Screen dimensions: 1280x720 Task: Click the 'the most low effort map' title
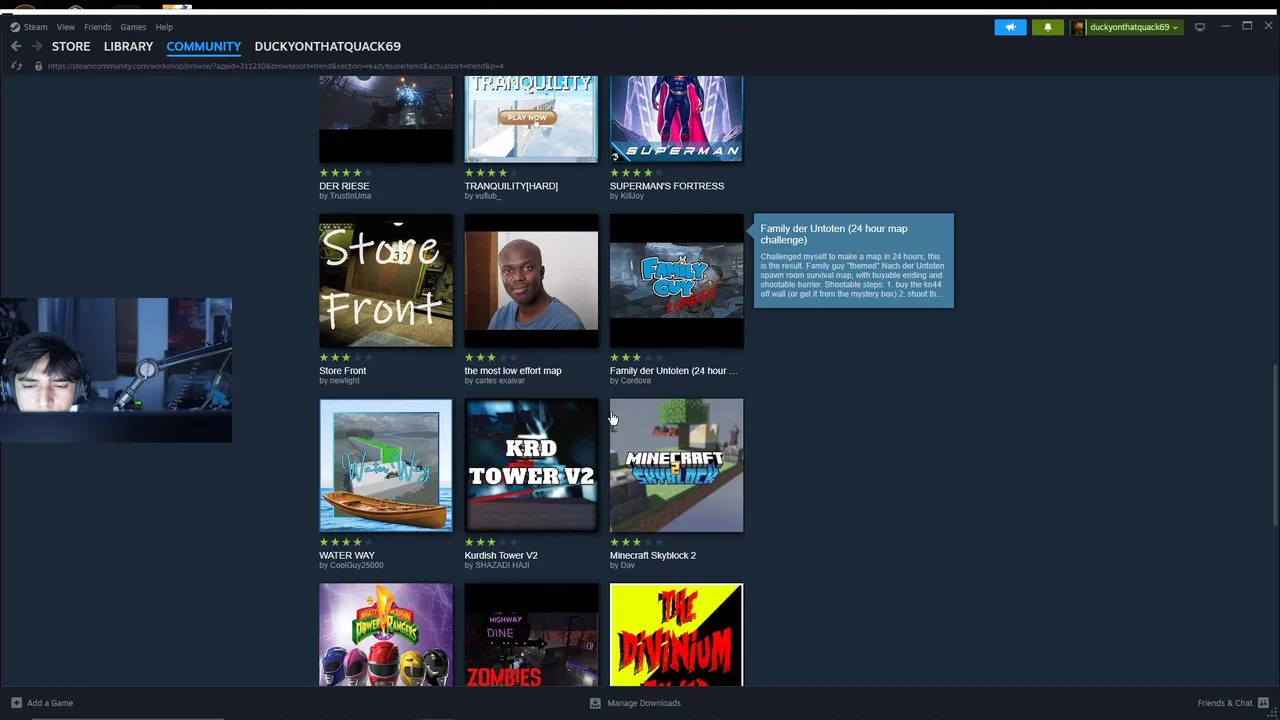click(513, 371)
